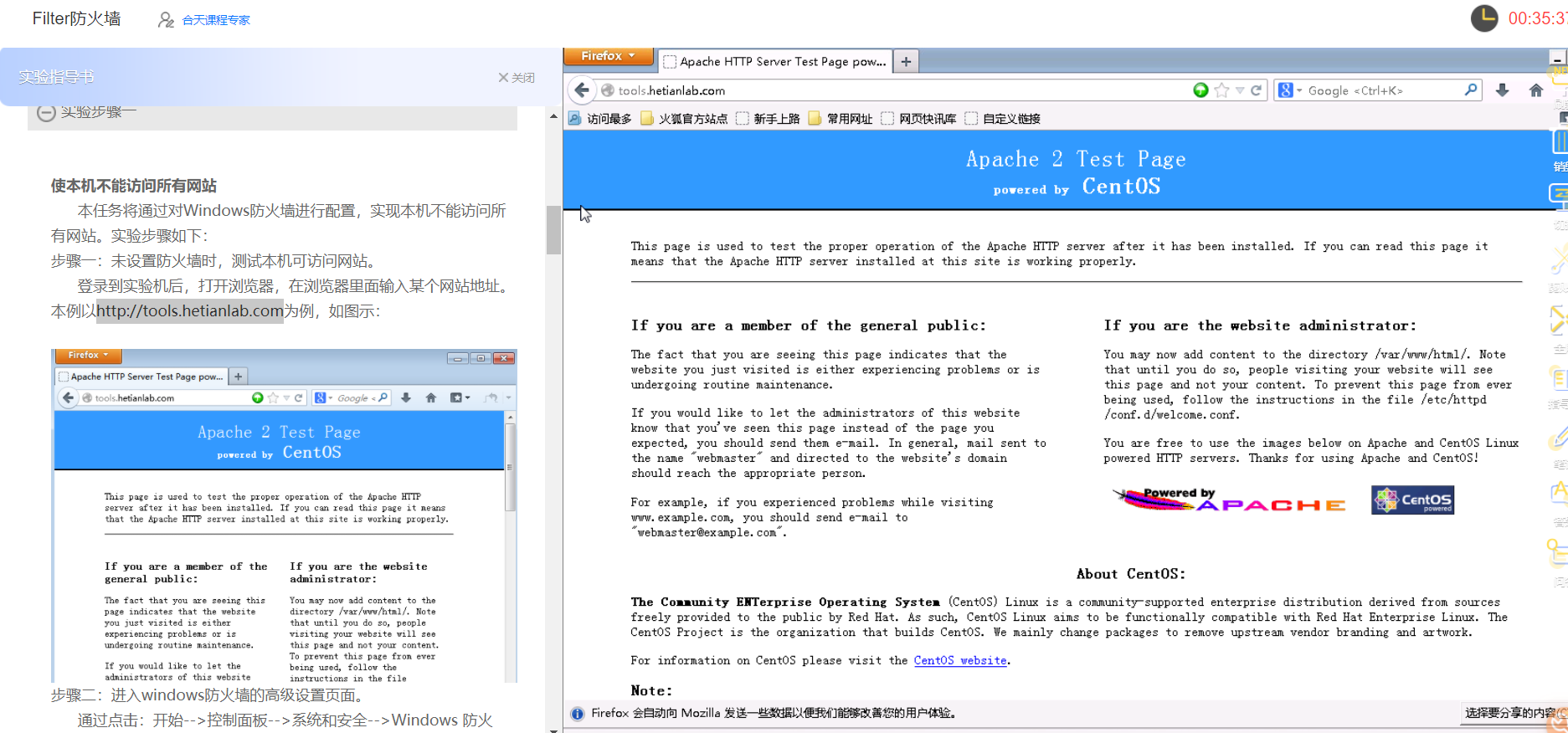Go back using the browser back arrow
The width and height of the screenshot is (1568, 733).
pyautogui.click(x=583, y=90)
